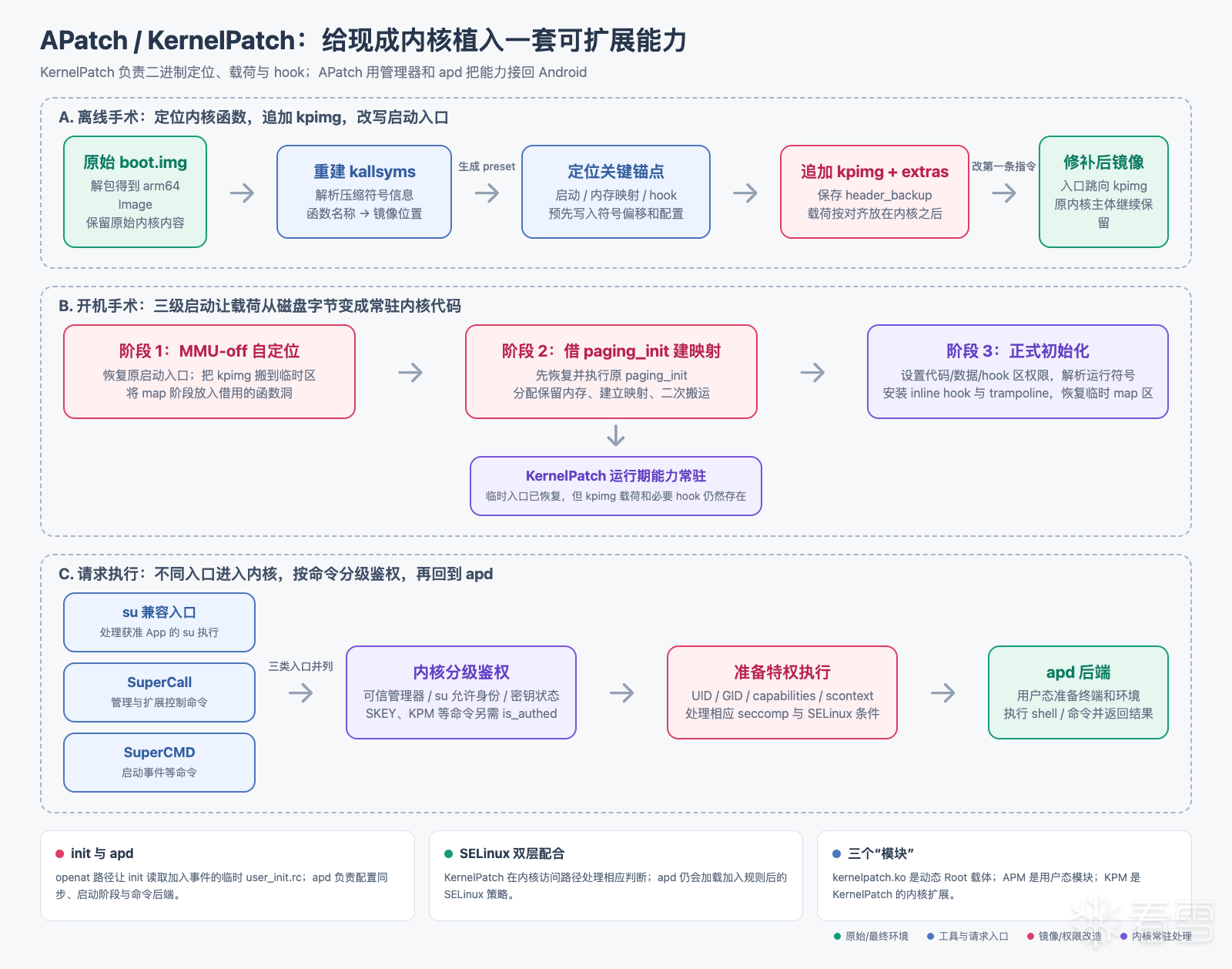The height and width of the screenshot is (969, 1232).
Task: Click the SuperCall box
Action: pyautogui.click(x=159, y=692)
